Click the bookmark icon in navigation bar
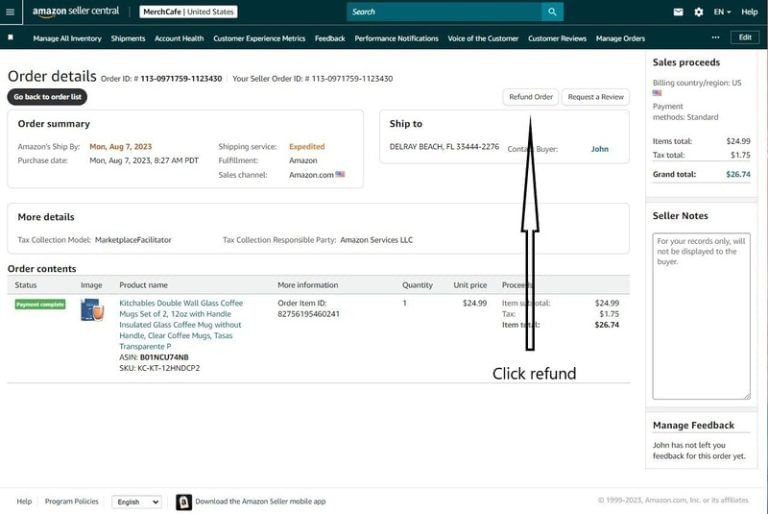 tap(10, 38)
